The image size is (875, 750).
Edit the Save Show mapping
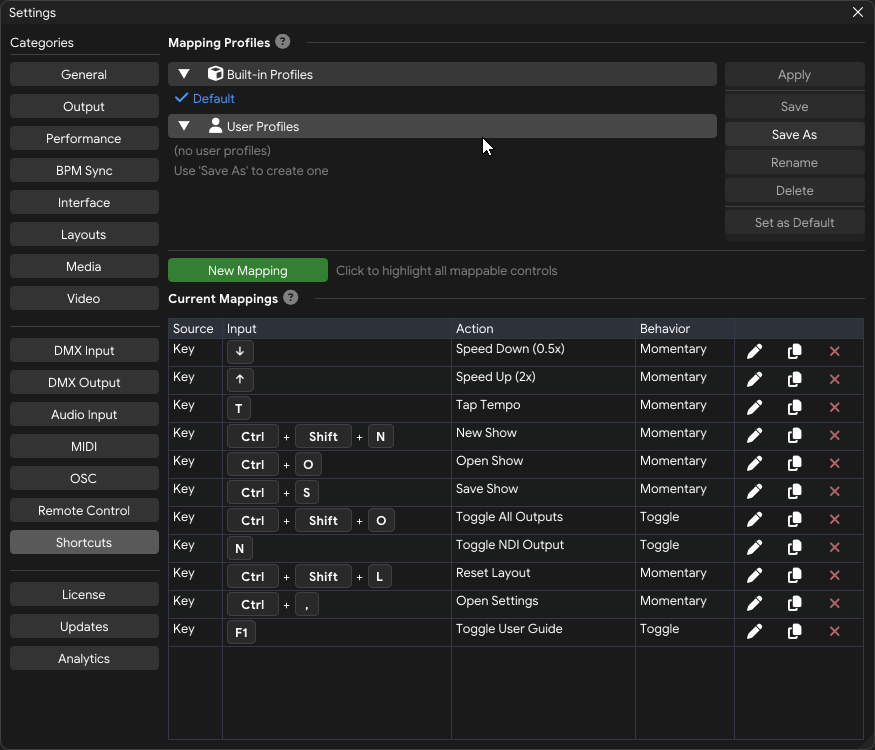754,491
